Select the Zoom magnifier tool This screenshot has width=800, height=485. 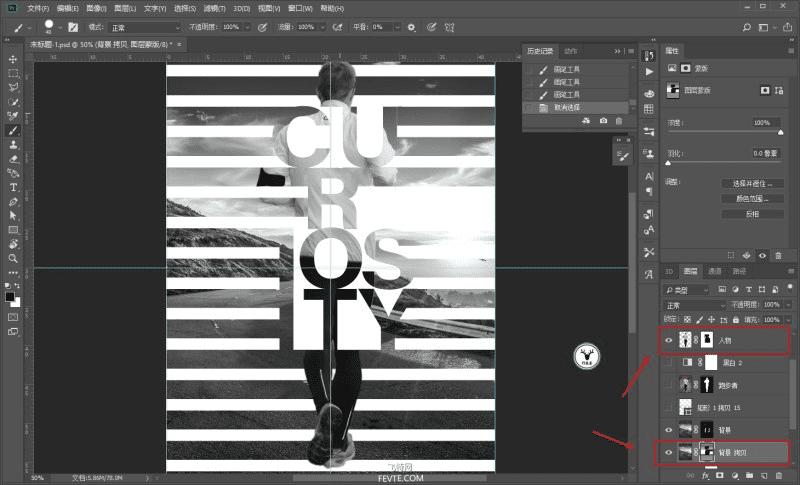coord(13,259)
